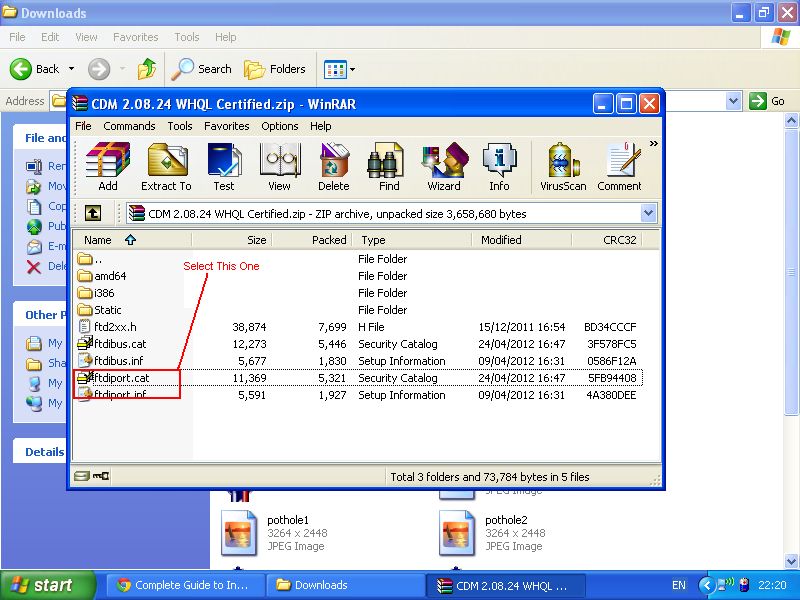The width and height of the screenshot is (800, 600).
Task: Click the Extract To toolbar icon
Action: pos(166,167)
